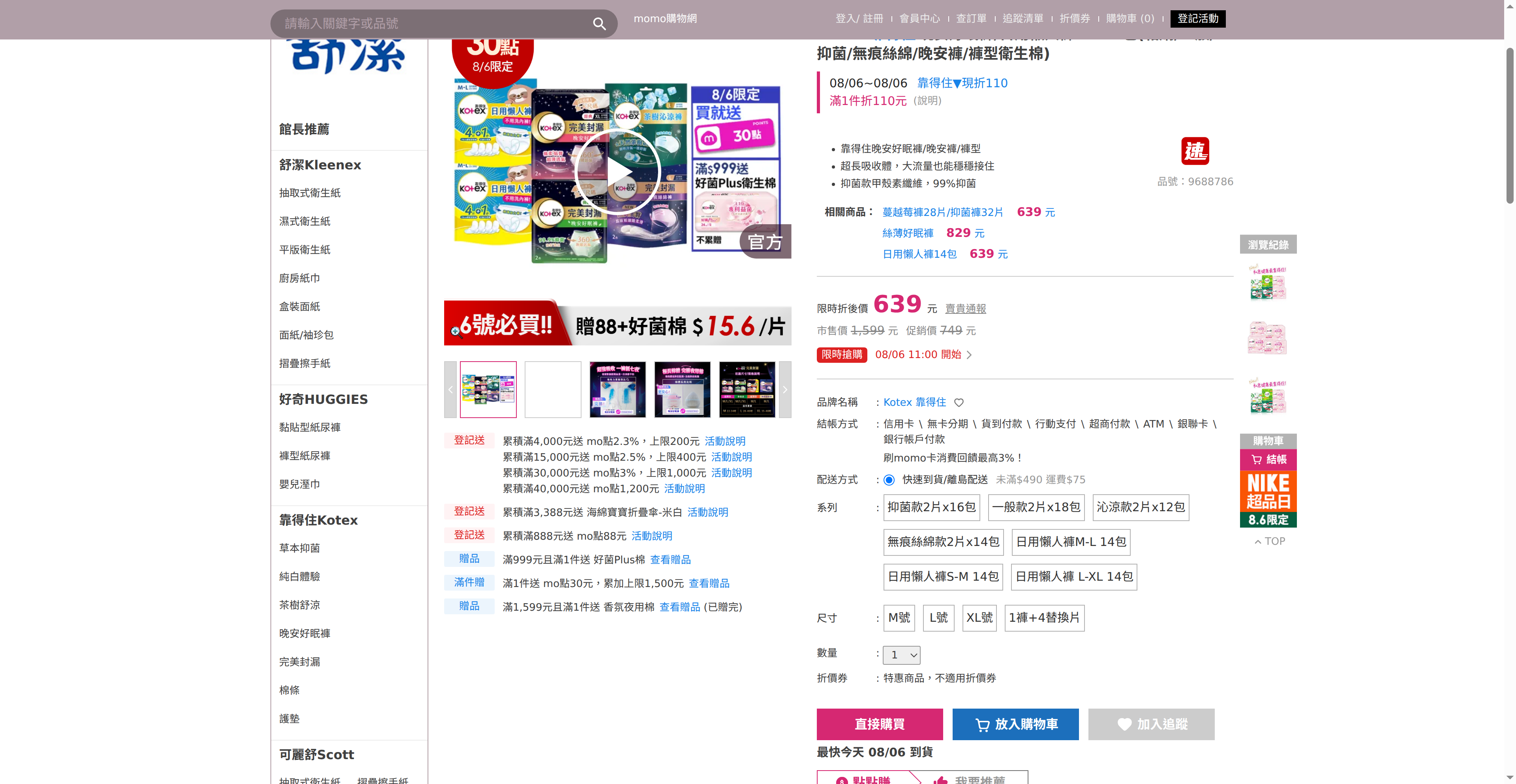Open related product 蔓越莓褲28片/抑菌褲32片
The width and height of the screenshot is (1516, 784).
[x=943, y=212]
